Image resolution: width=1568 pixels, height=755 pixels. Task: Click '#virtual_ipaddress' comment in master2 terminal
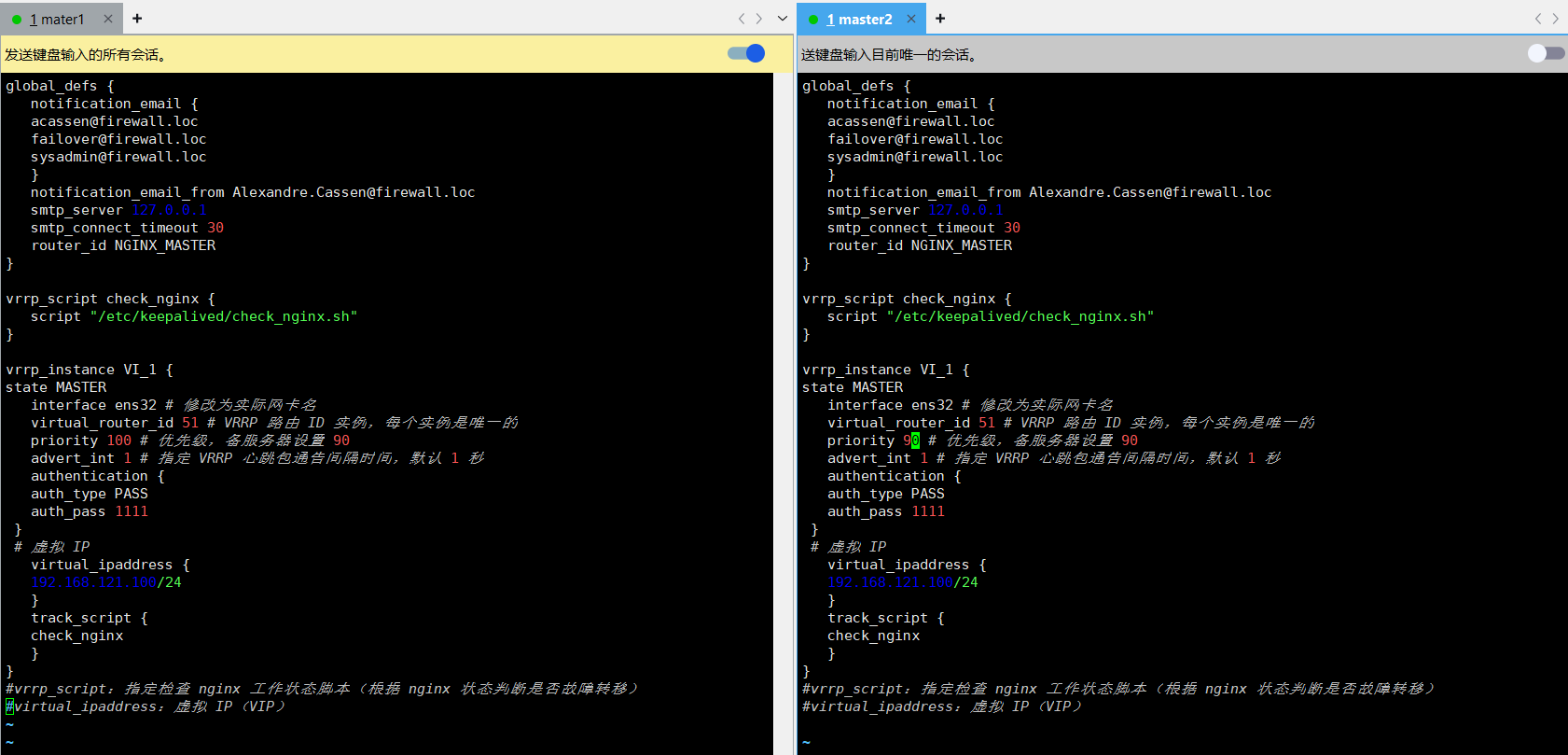click(942, 706)
